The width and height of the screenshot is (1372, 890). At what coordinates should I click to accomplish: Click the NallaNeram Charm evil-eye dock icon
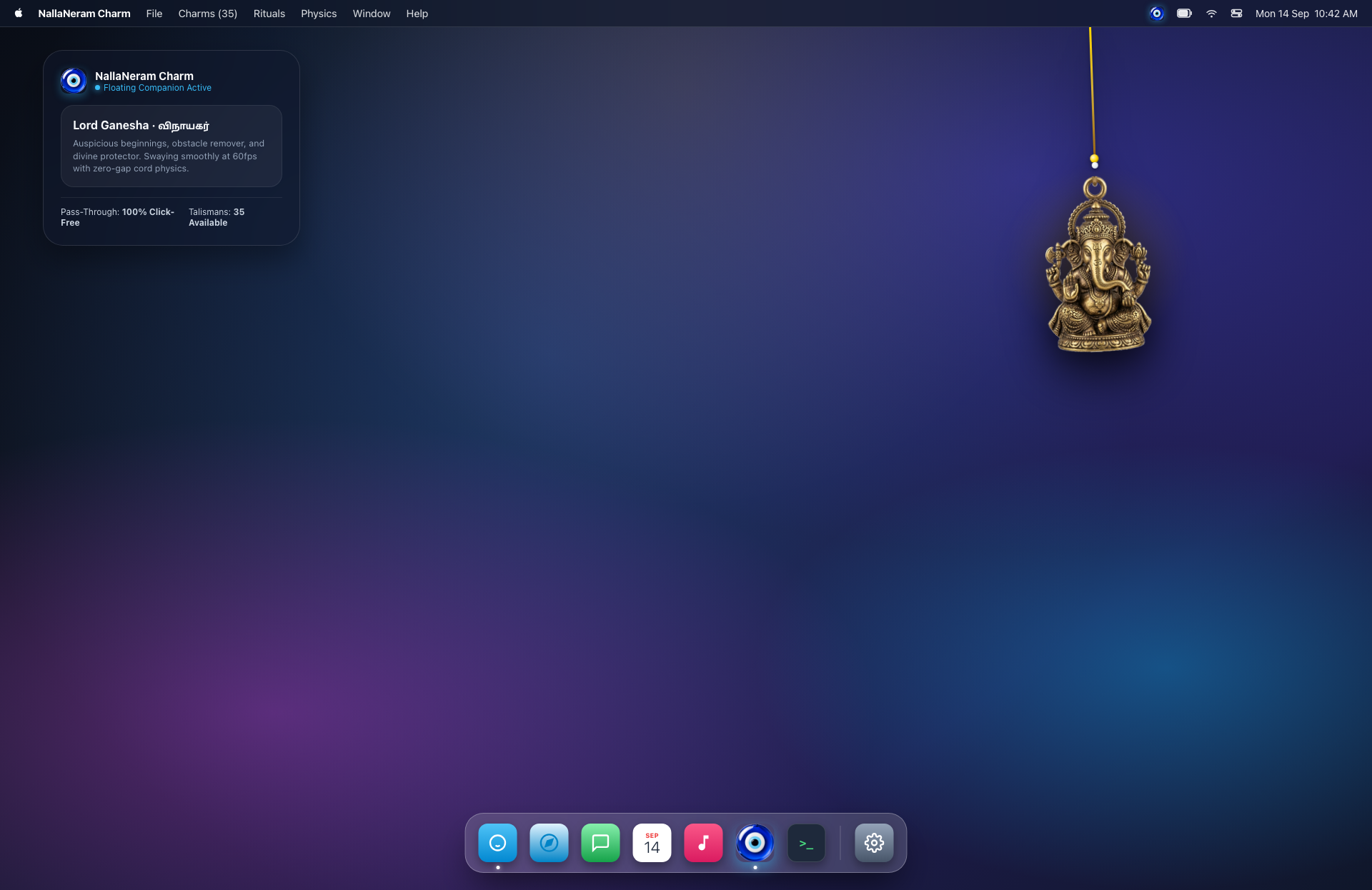755,843
